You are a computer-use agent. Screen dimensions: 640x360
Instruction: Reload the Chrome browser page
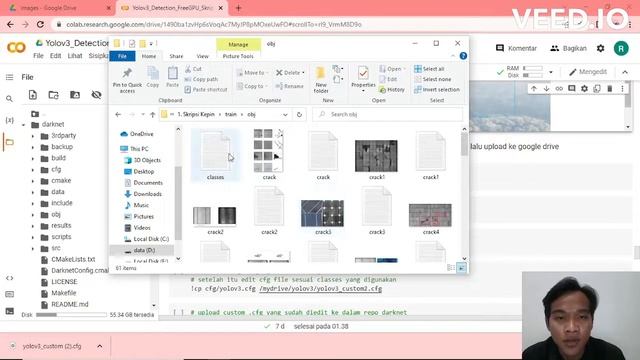tap(40, 24)
